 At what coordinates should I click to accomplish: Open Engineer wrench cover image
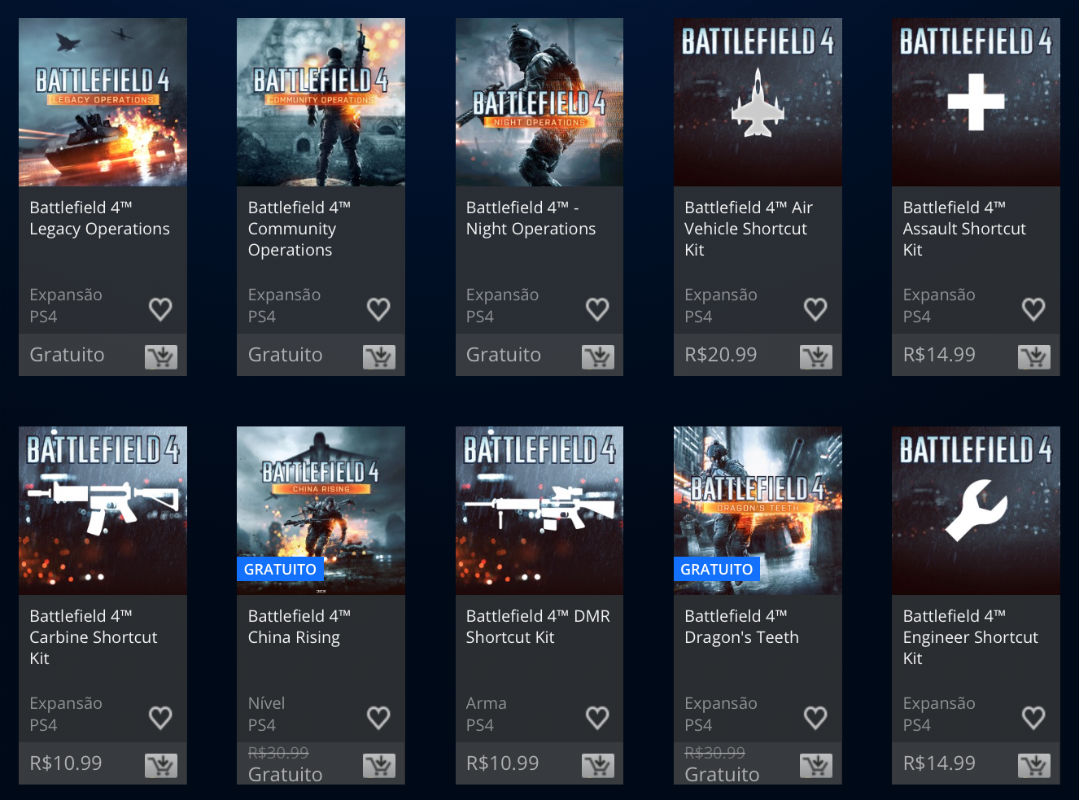[x=976, y=510]
